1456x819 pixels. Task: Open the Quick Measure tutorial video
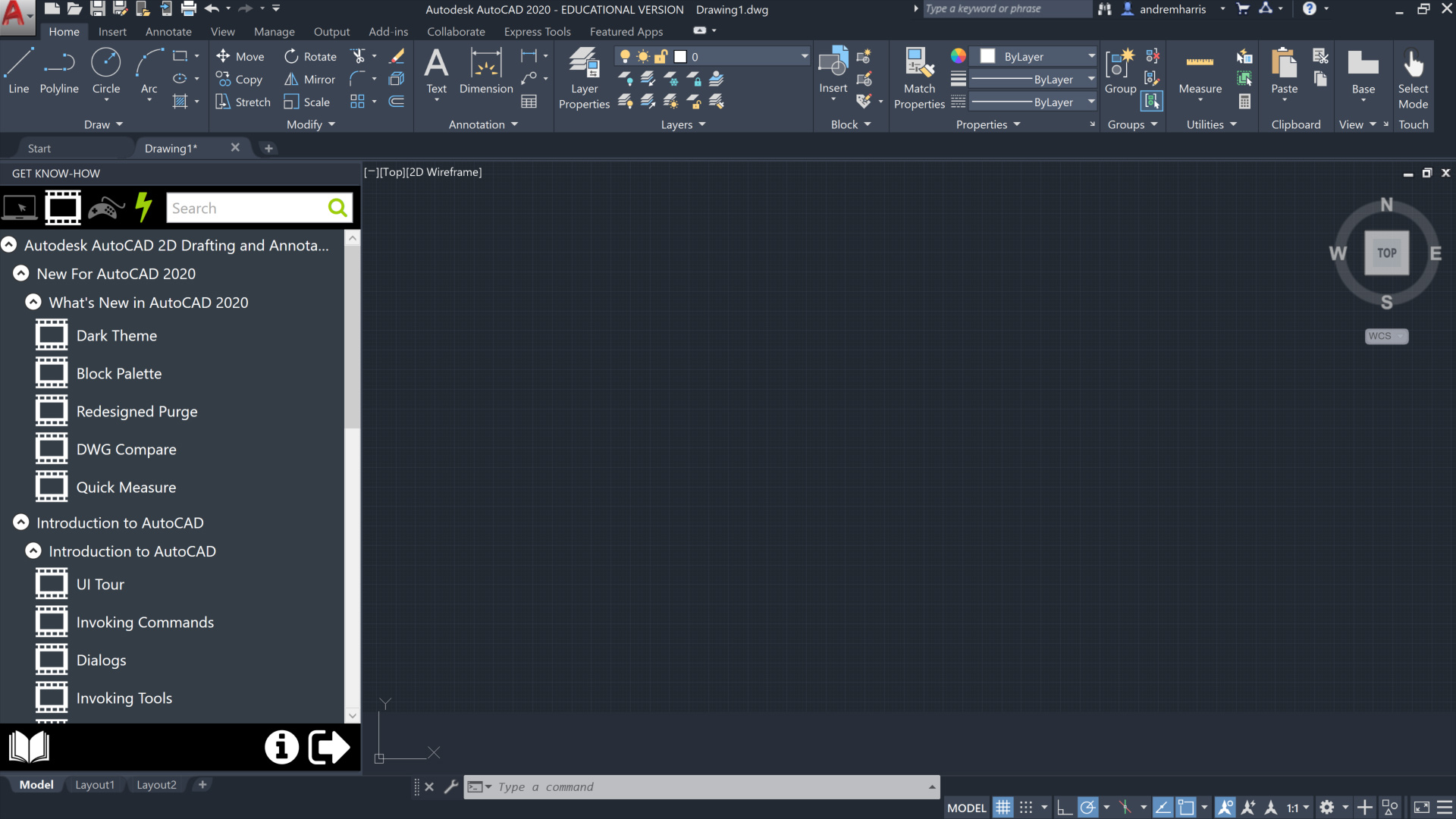[126, 488]
